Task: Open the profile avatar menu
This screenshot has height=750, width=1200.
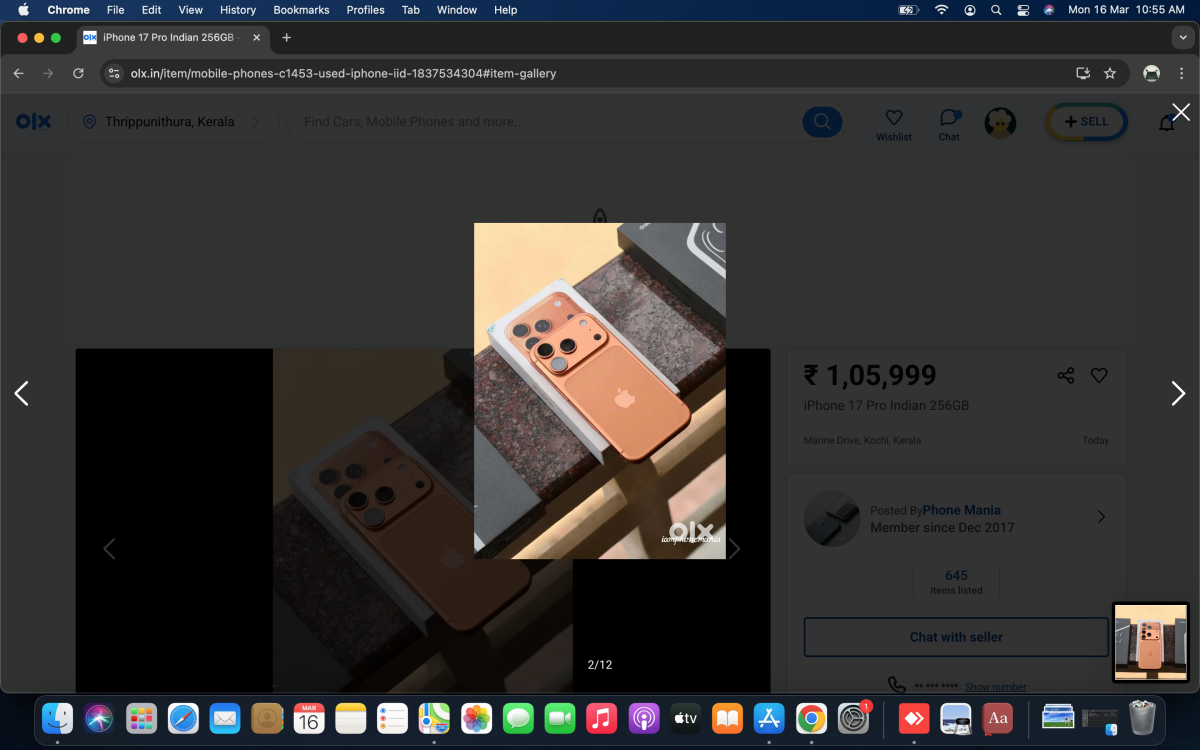Action: 1000,122
